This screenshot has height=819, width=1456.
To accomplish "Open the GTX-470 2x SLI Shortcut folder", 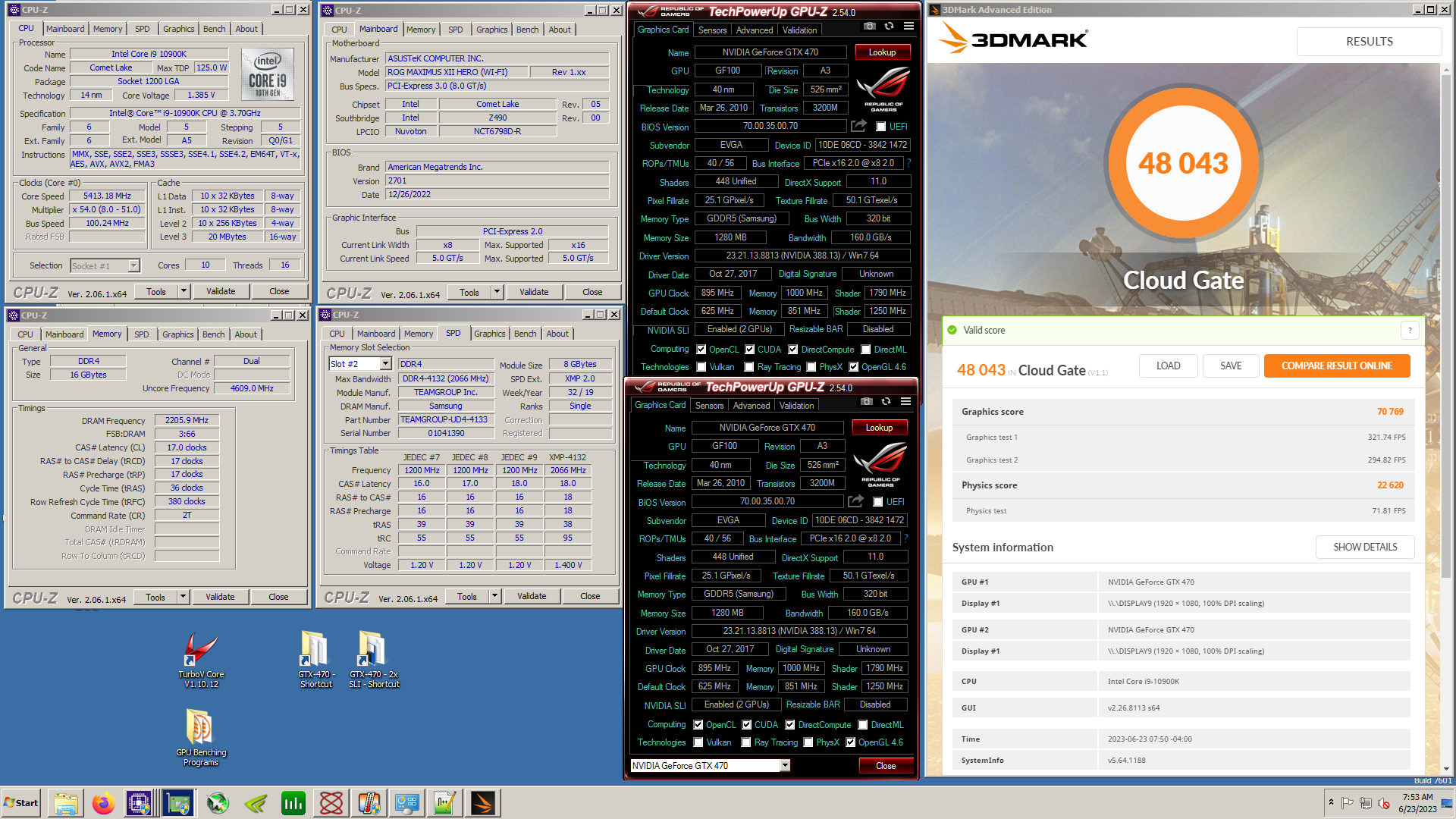I will tap(374, 660).
